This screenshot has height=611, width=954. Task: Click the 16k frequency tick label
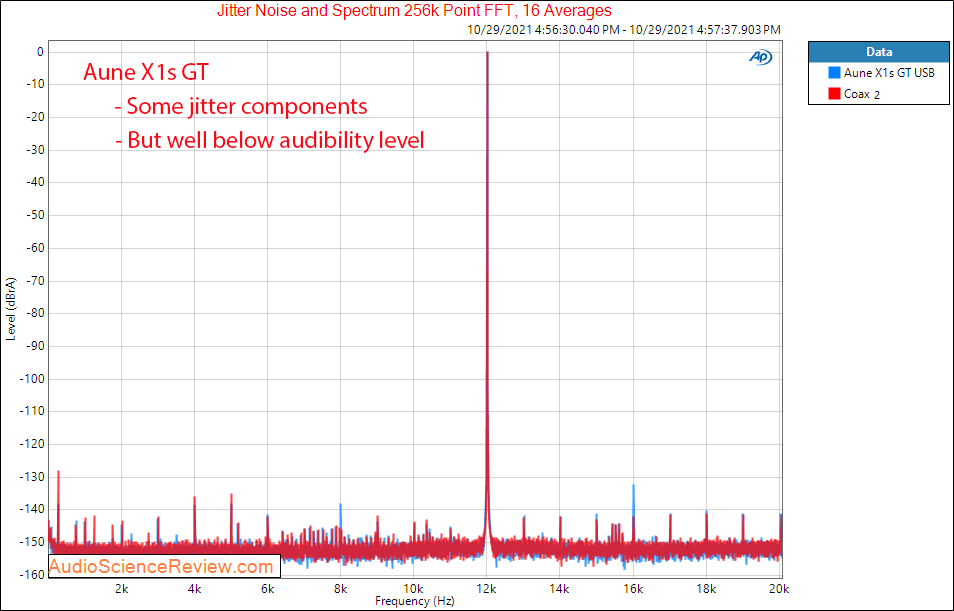(x=633, y=588)
